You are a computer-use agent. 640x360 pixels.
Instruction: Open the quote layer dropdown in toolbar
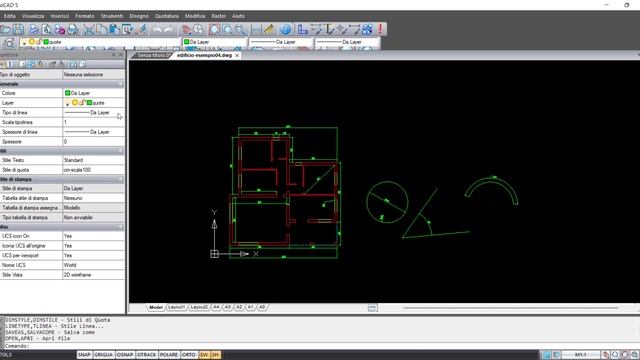100,42
